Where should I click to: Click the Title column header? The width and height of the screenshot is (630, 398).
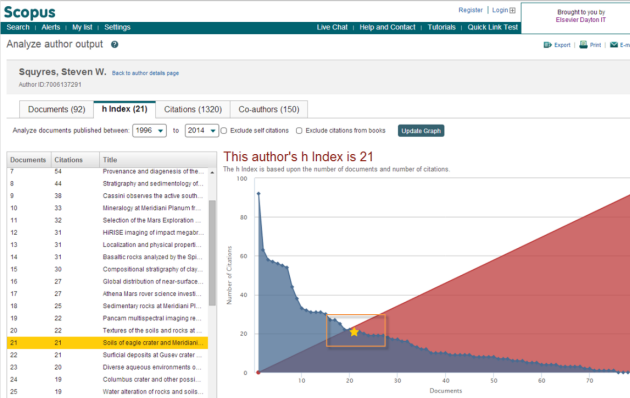[x=158, y=160]
